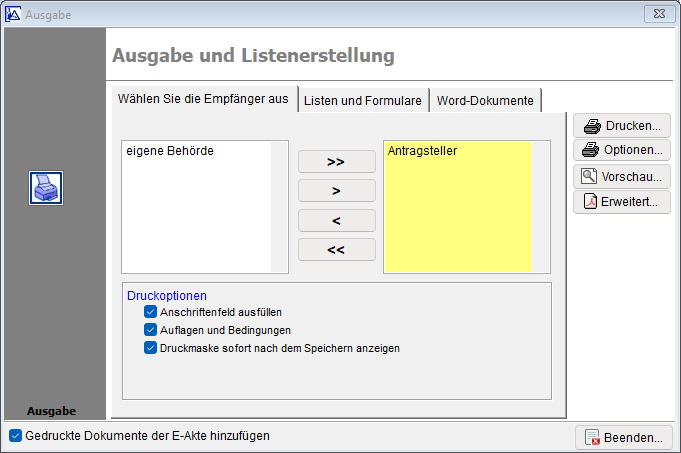Open the Word-Dokumente tab

pyautogui.click(x=485, y=101)
